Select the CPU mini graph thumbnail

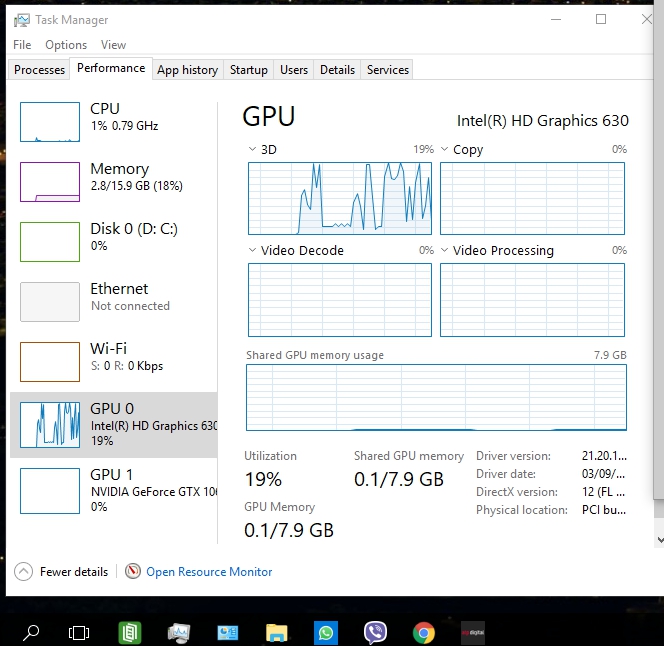tap(50, 122)
